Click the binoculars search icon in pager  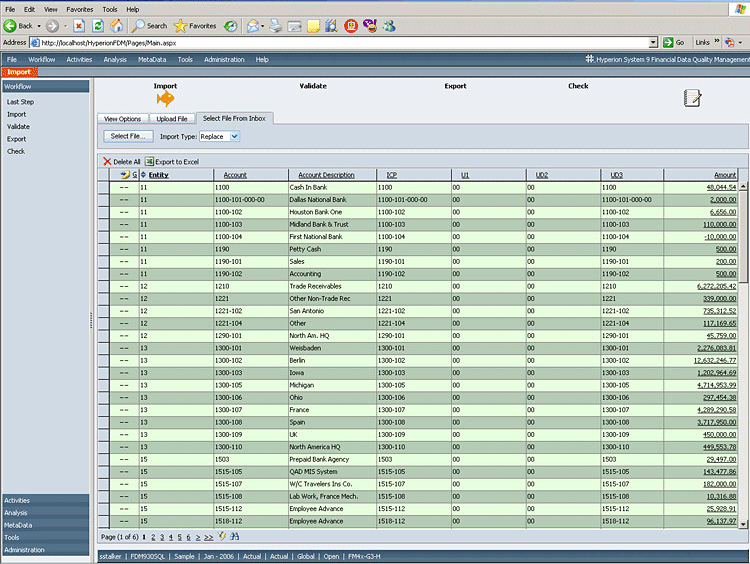234,536
